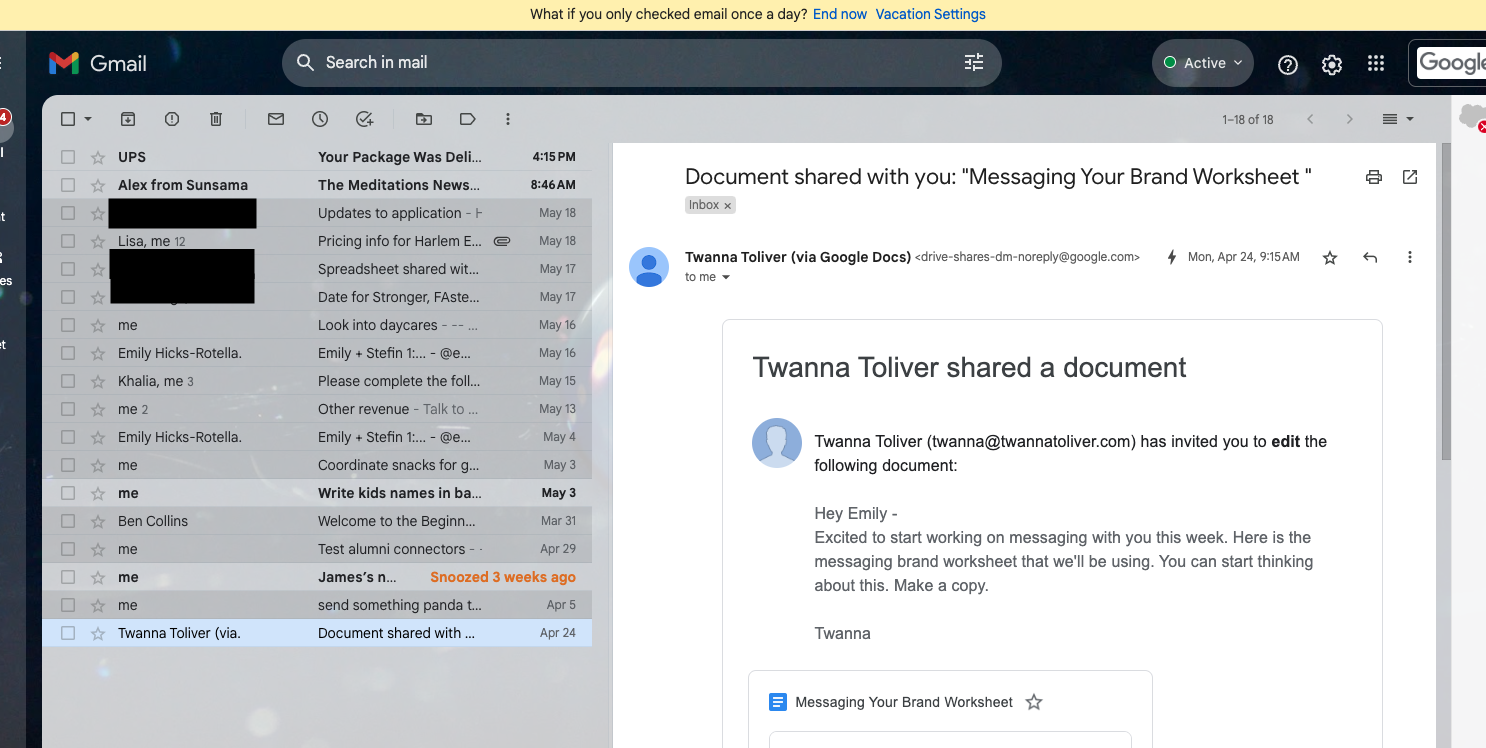This screenshot has height=748, width=1486.
Task: Click the email view vertical scrollbar
Action: [x=1446, y=300]
